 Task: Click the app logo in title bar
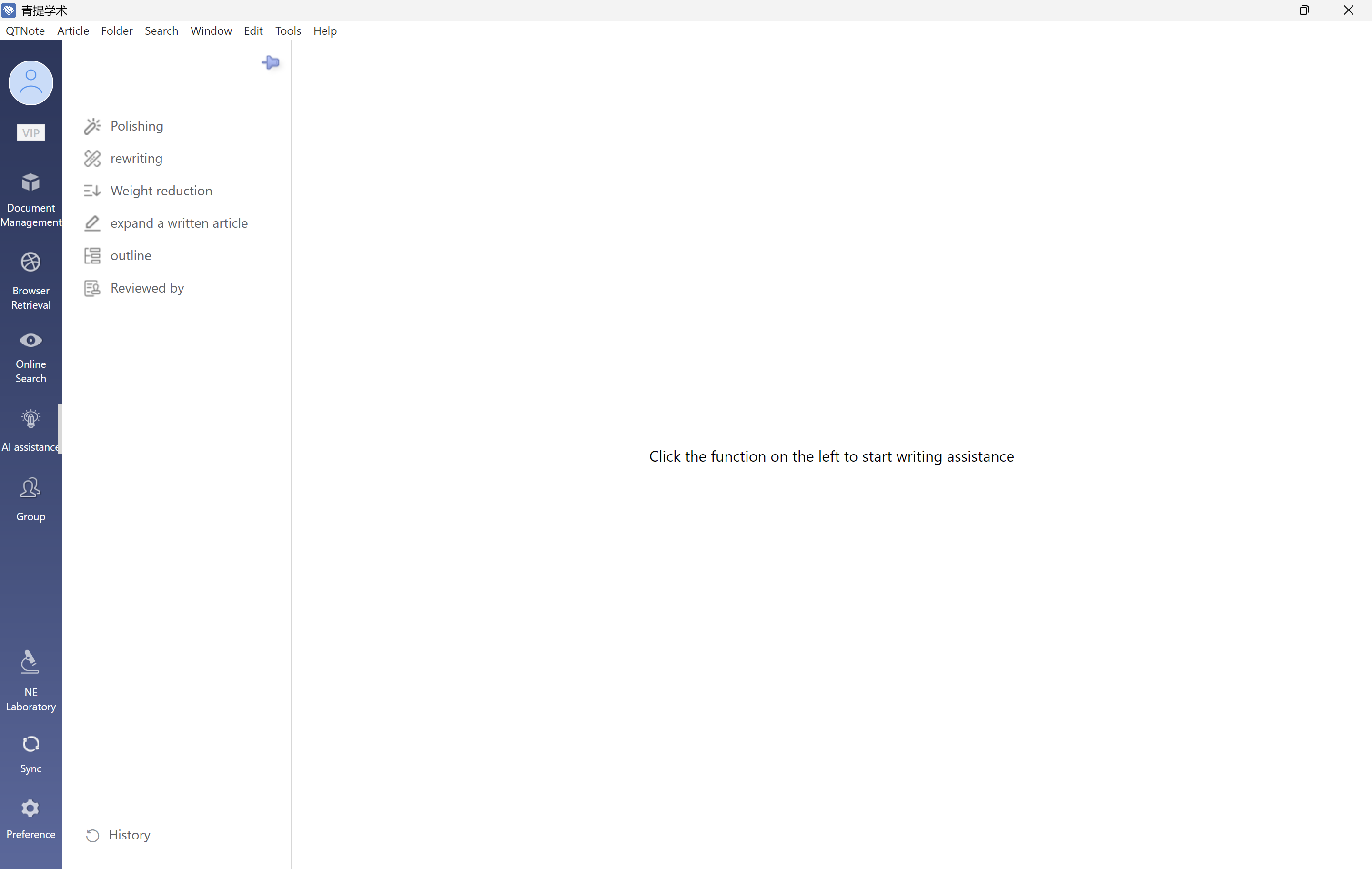pos(9,10)
